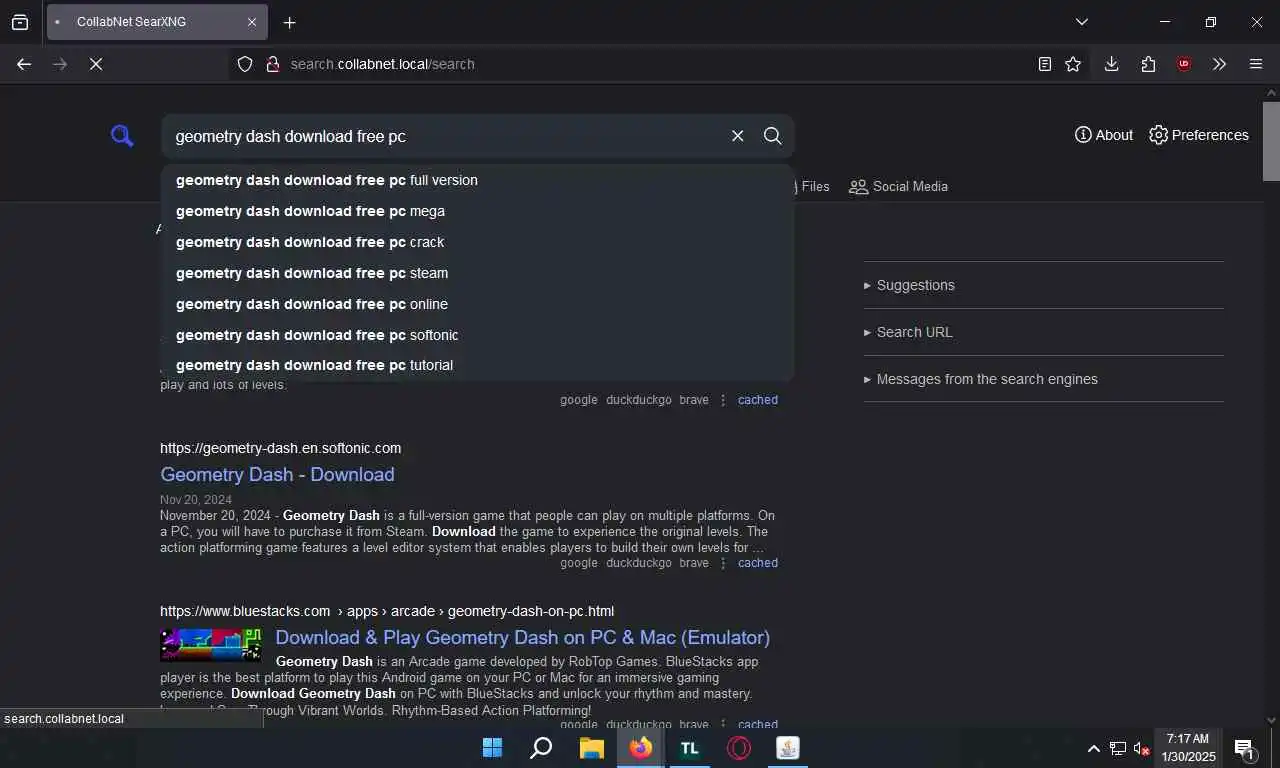This screenshot has width=1280, height=768.
Task: Expand the Suggestions section
Action: (x=909, y=285)
